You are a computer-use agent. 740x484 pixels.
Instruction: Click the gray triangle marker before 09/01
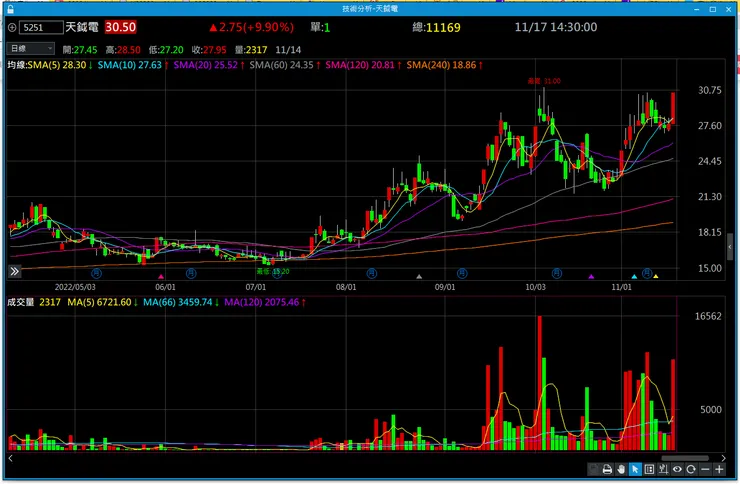[419, 276]
